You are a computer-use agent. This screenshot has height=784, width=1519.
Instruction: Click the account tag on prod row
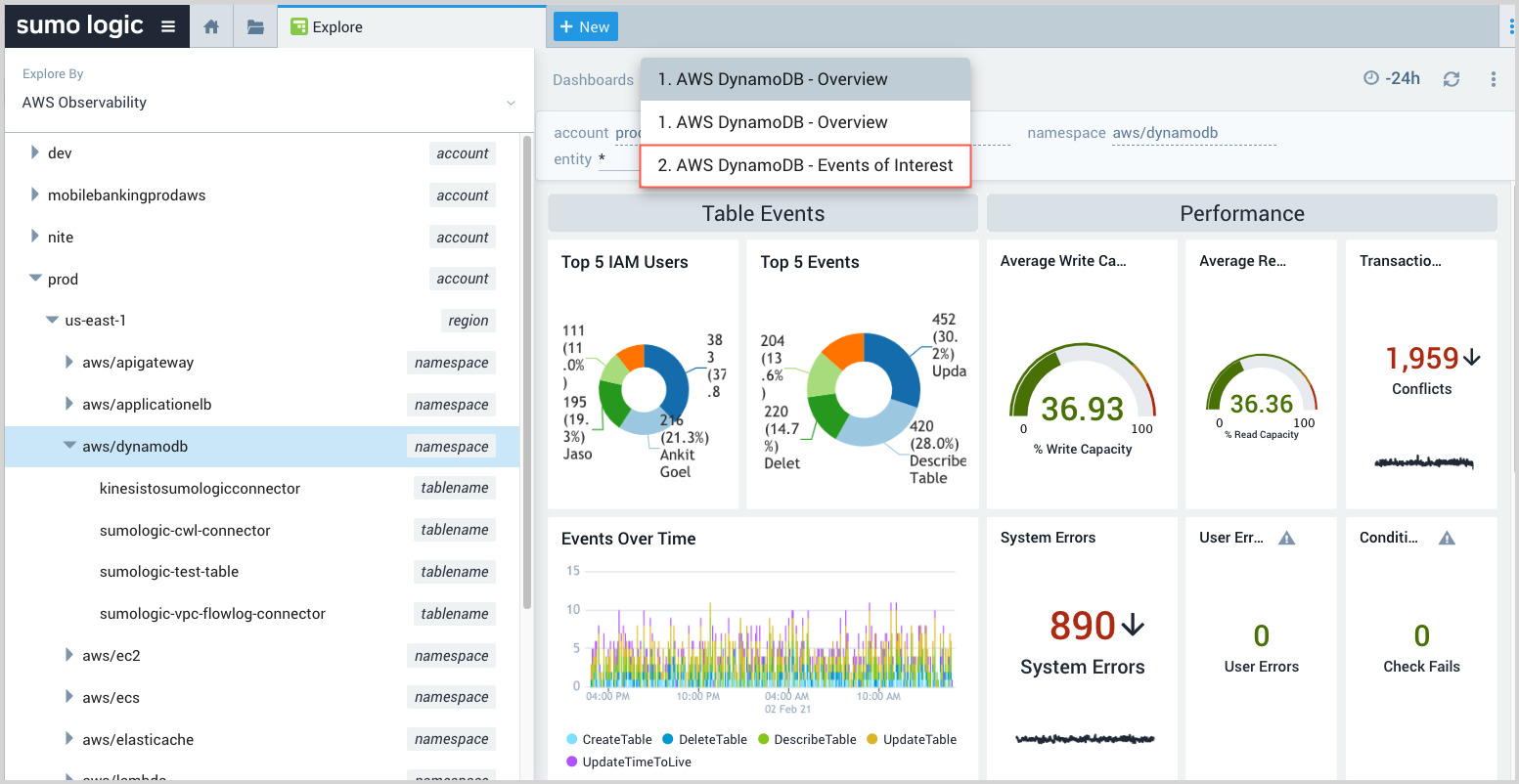pos(463,279)
